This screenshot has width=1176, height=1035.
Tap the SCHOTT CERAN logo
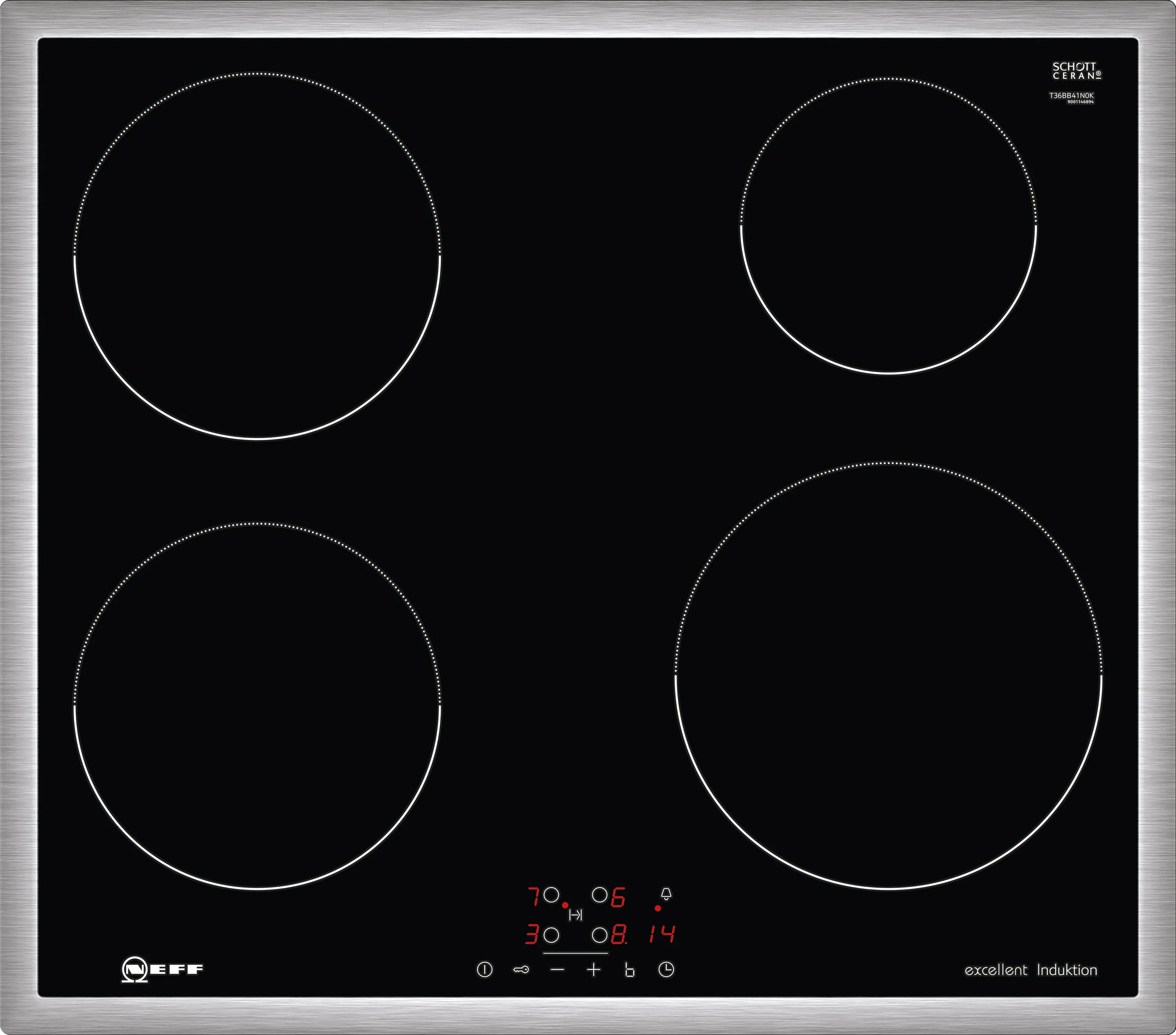1076,71
